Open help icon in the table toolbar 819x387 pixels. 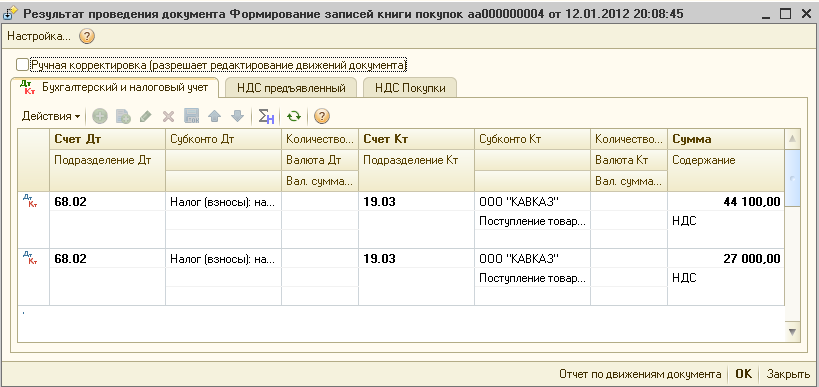(x=322, y=116)
